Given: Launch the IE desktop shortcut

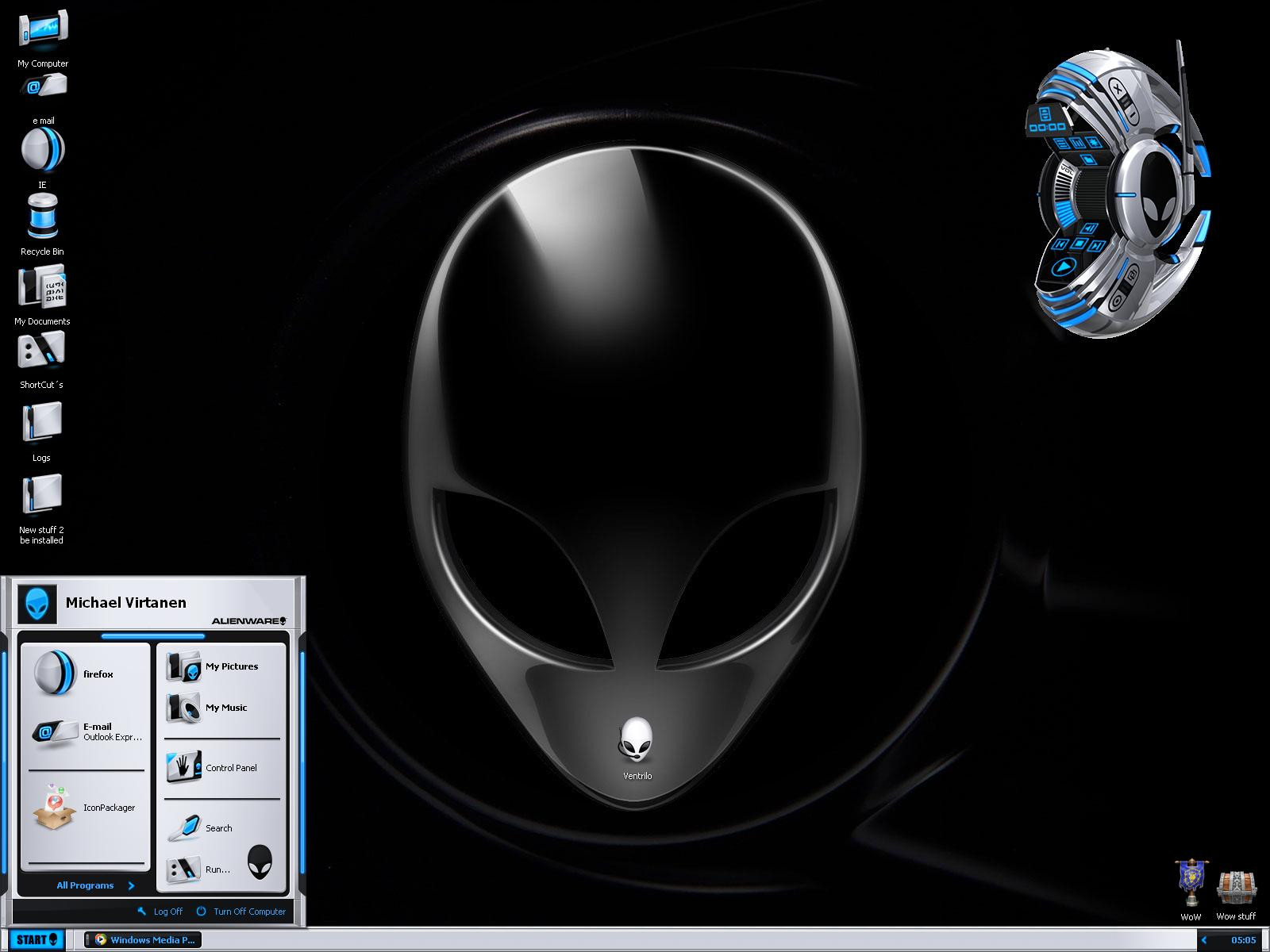Looking at the screenshot, I should coord(42,158).
